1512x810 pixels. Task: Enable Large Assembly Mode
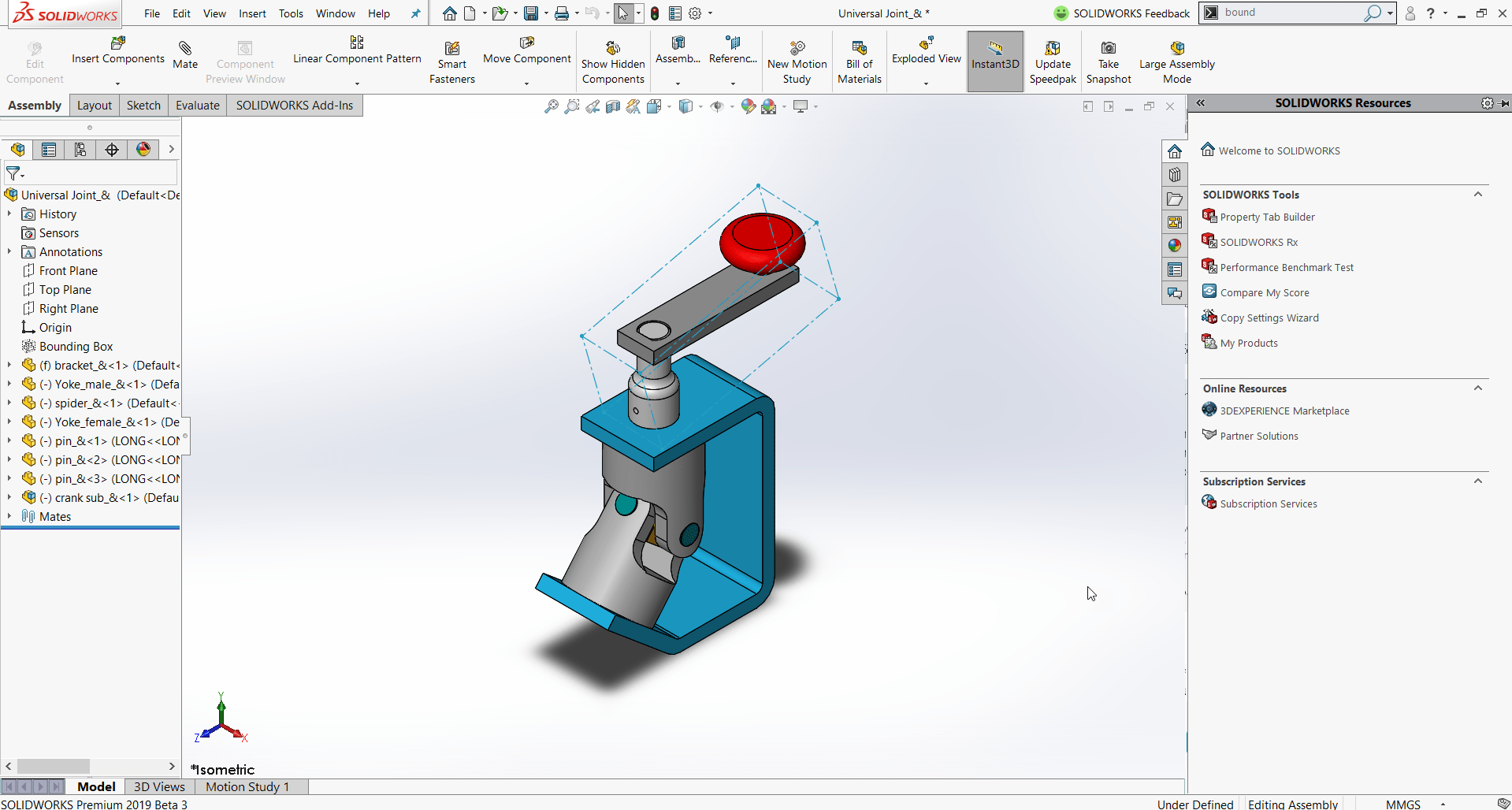click(1176, 61)
